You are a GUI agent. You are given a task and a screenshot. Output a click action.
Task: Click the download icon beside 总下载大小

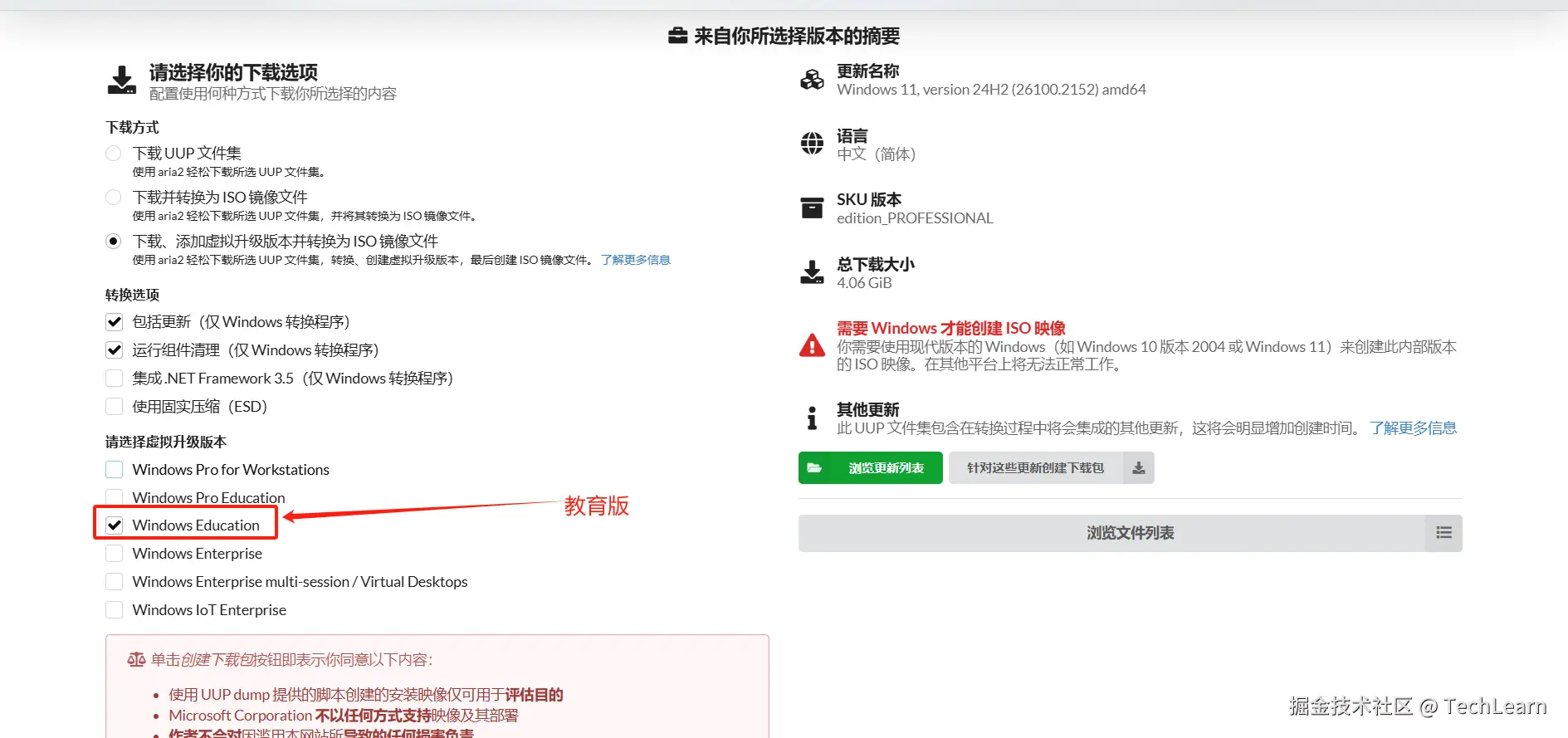coord(812,271)
